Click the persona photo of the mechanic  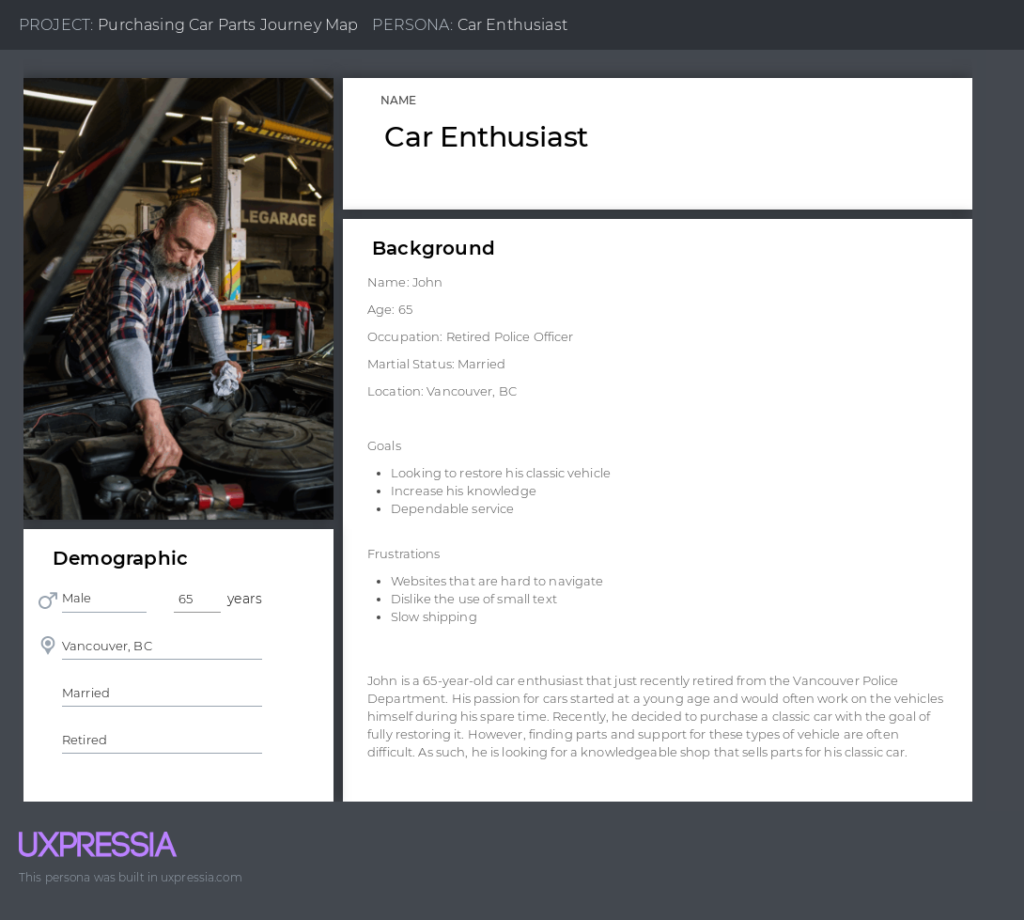pyautogui.click(x=178, y=298)
